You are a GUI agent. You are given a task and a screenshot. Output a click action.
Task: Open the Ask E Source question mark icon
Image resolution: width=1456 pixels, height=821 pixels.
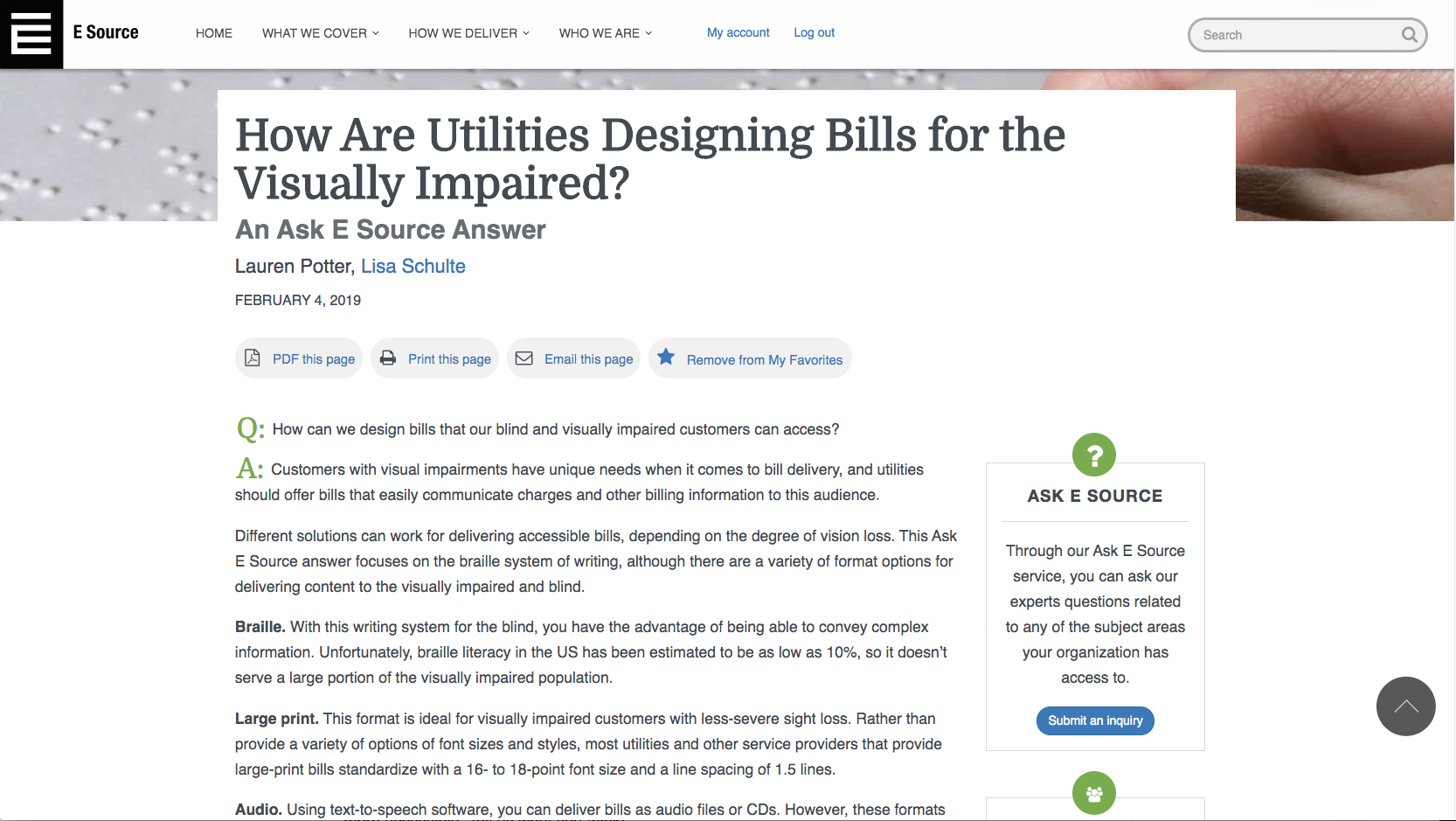point(1093,455)
